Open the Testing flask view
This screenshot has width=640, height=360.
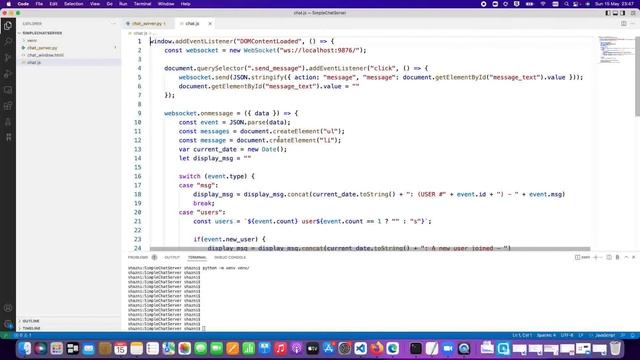(x=8, y=122)
